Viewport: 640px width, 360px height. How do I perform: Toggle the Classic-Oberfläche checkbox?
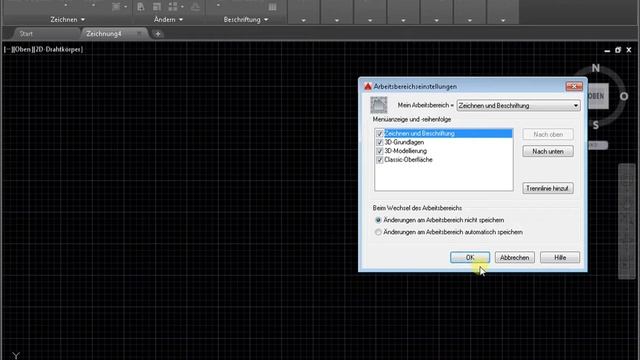click(x=380, y=160)
